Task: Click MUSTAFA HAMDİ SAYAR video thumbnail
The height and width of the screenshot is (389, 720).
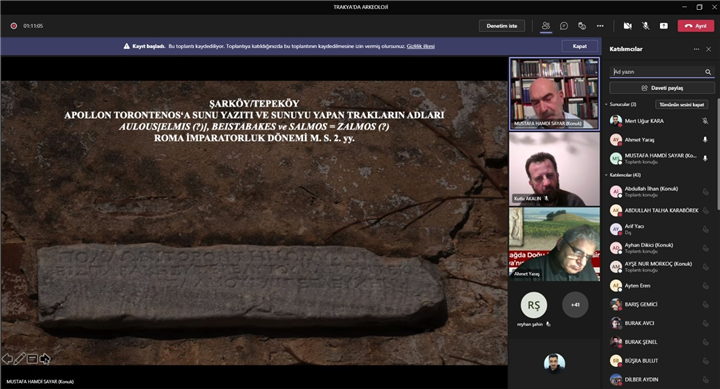Action: pos(554,94)
